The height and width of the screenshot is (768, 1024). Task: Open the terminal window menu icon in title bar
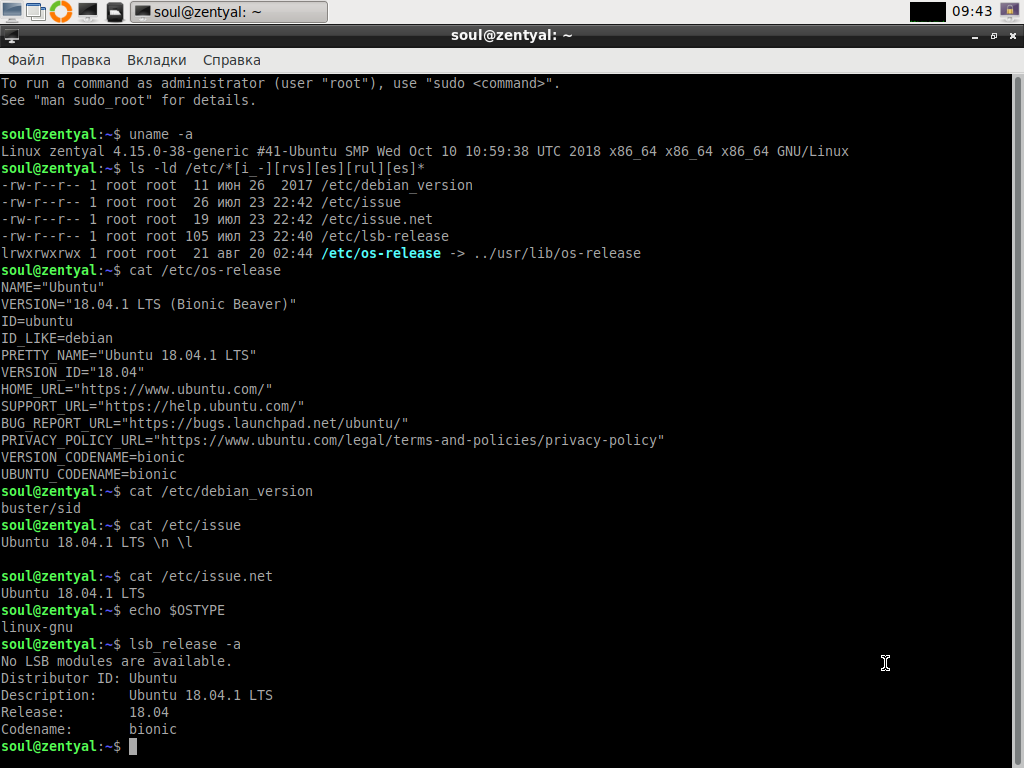11,36
